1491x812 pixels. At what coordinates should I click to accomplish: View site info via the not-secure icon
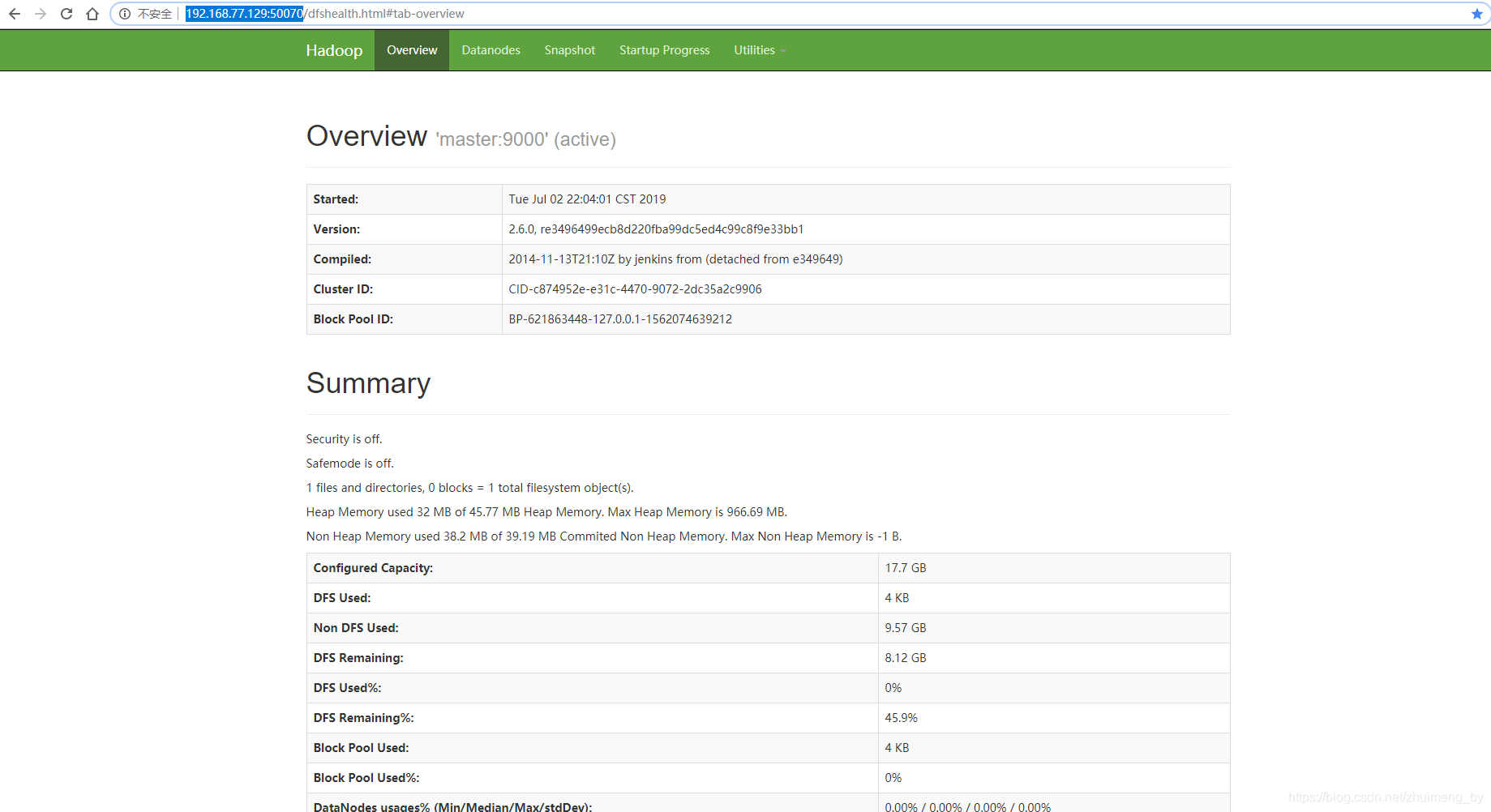pyautogui.click(x=125, y=14)
